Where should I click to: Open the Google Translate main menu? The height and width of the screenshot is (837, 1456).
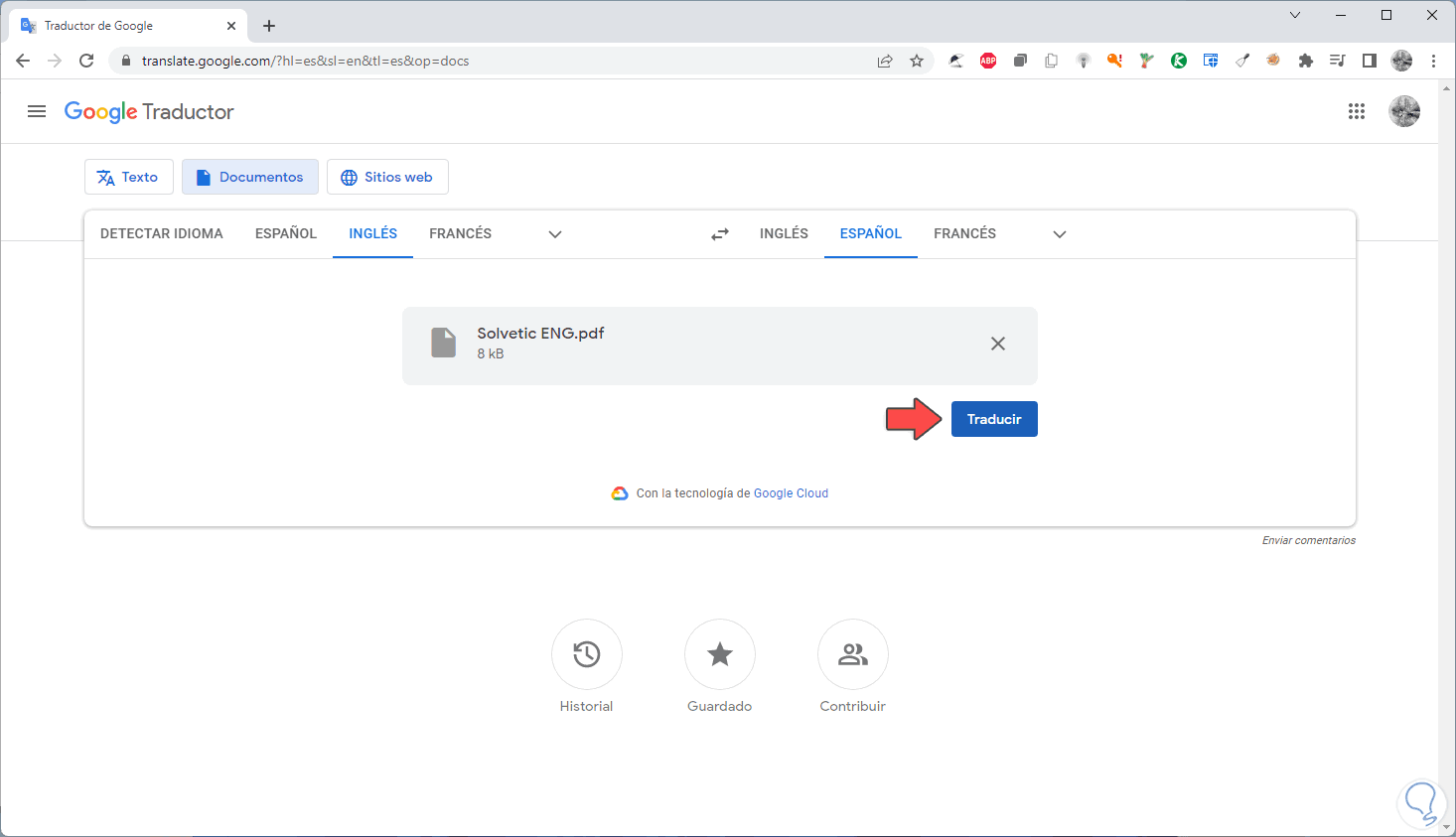tap(37, 111)
